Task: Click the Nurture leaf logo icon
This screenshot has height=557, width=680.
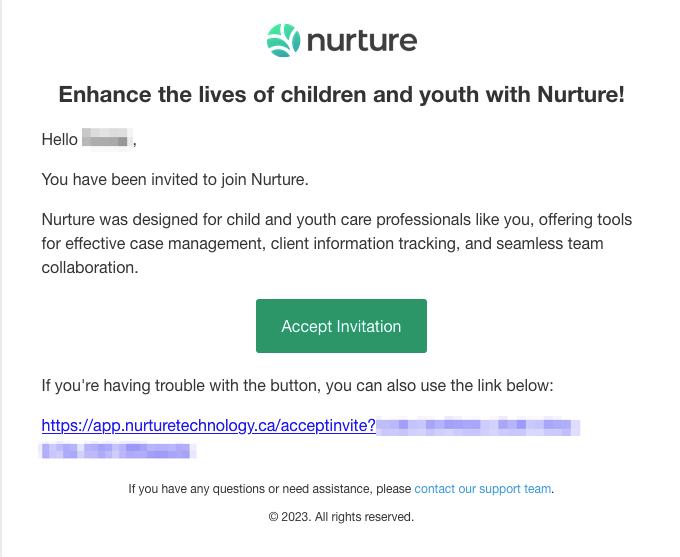Action: (x=283, y=41)
